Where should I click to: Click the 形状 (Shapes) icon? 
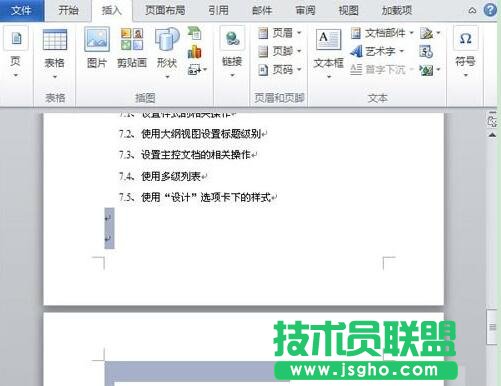point(167,40)
